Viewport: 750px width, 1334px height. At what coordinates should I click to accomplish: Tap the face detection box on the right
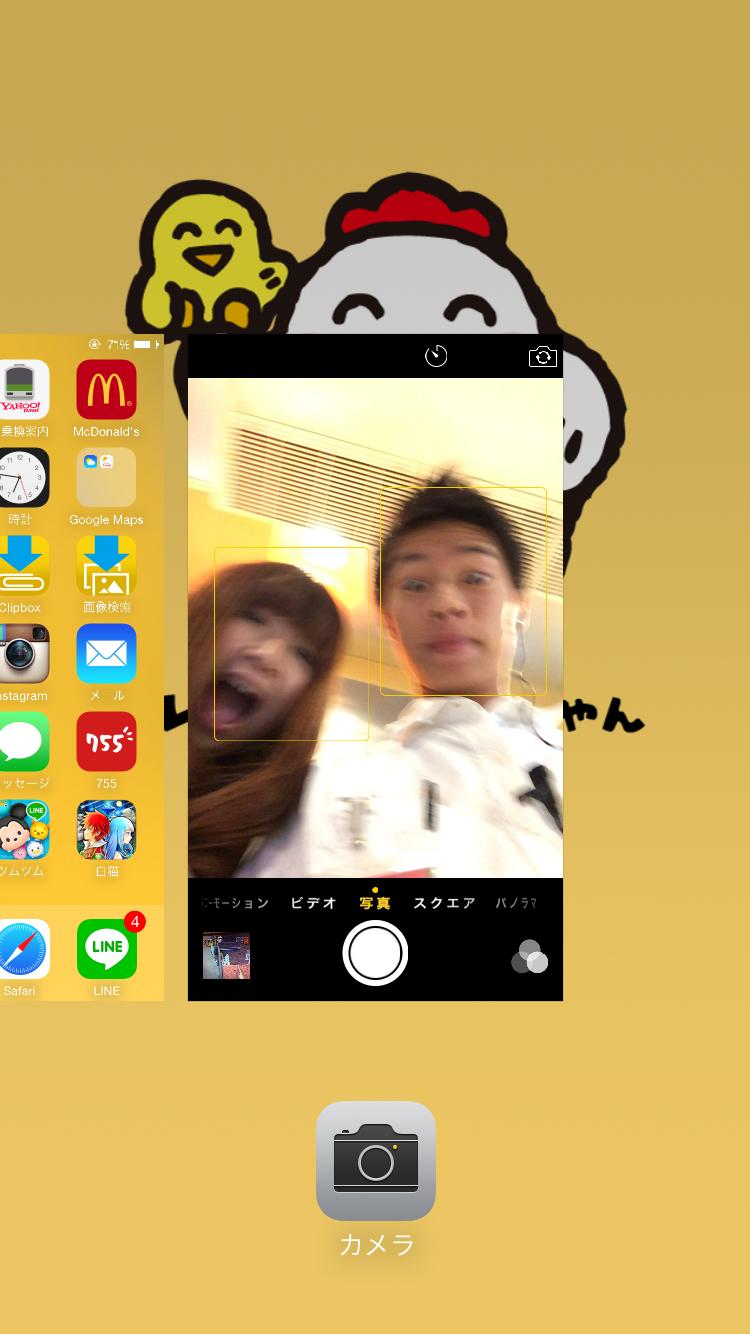click(463, 591)
